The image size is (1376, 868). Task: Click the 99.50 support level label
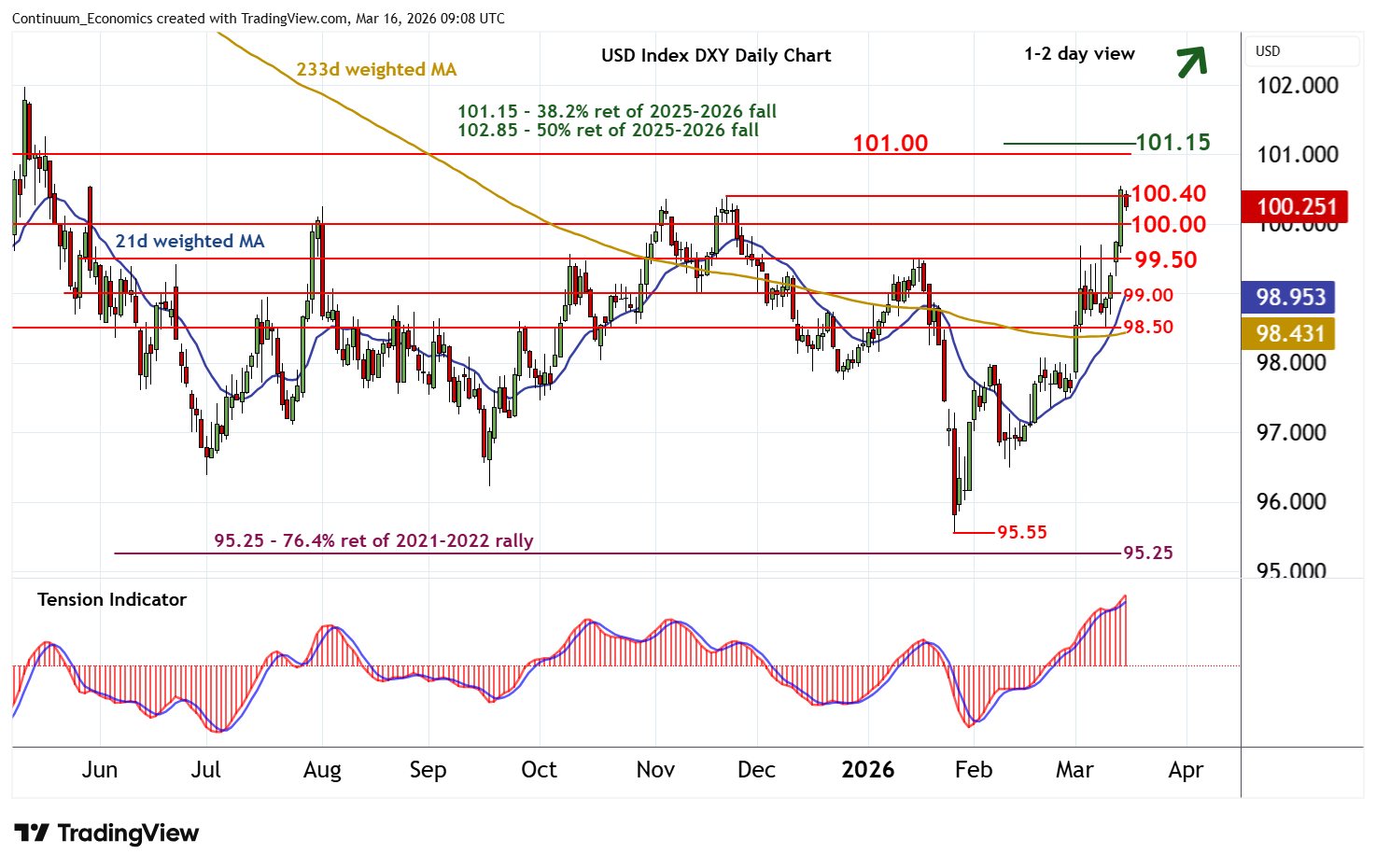(1165, 260)
